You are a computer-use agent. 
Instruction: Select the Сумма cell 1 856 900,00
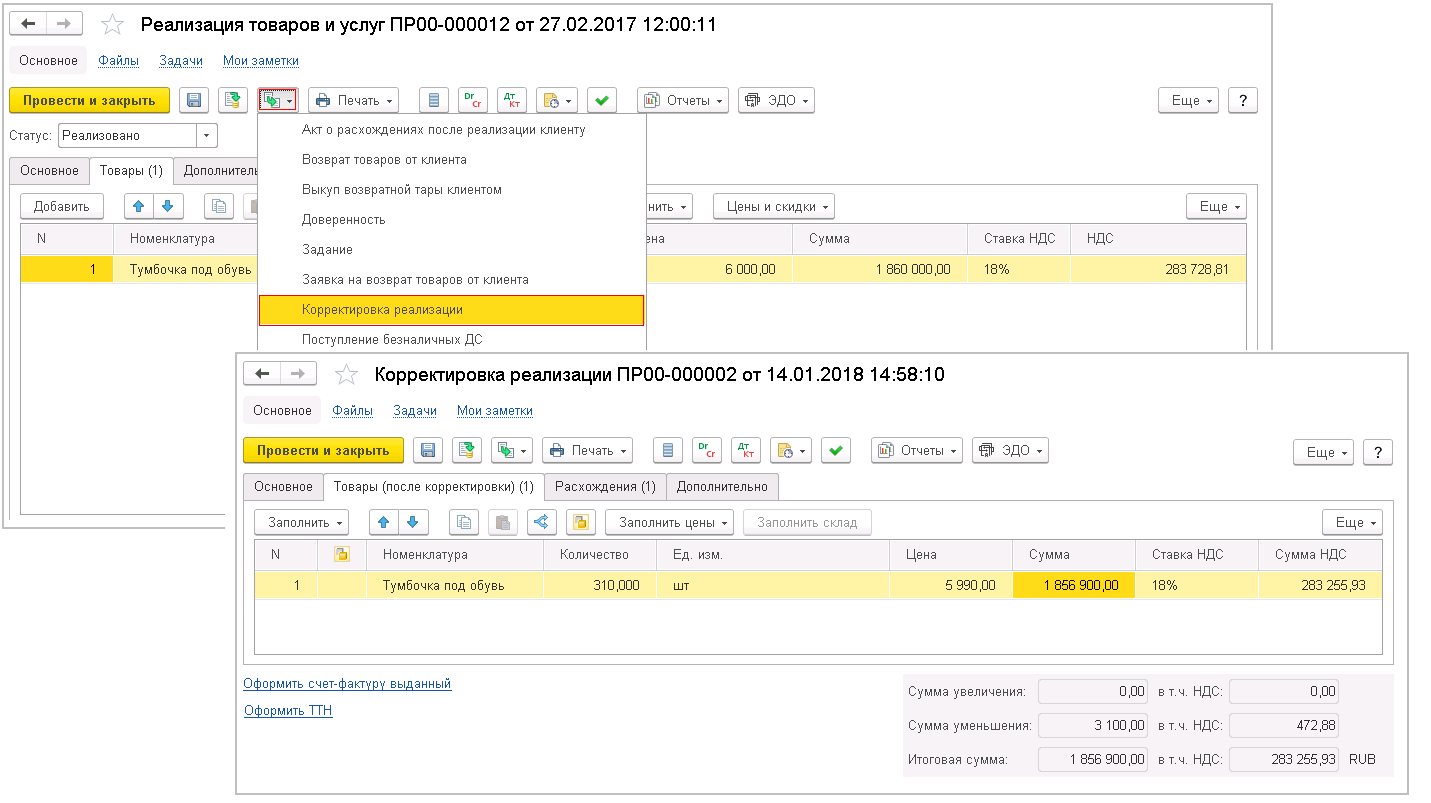point(1073,585)
